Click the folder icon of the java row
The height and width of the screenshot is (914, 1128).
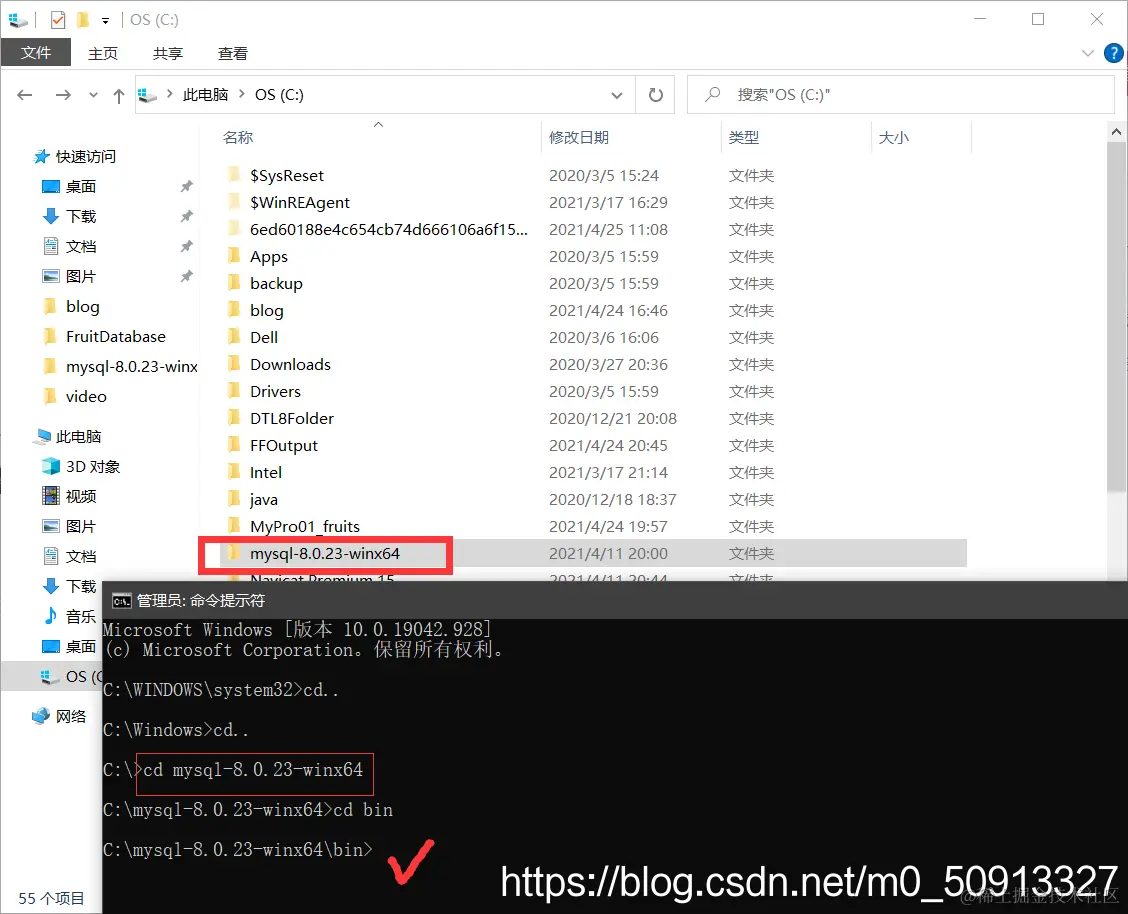click(234, 499)
